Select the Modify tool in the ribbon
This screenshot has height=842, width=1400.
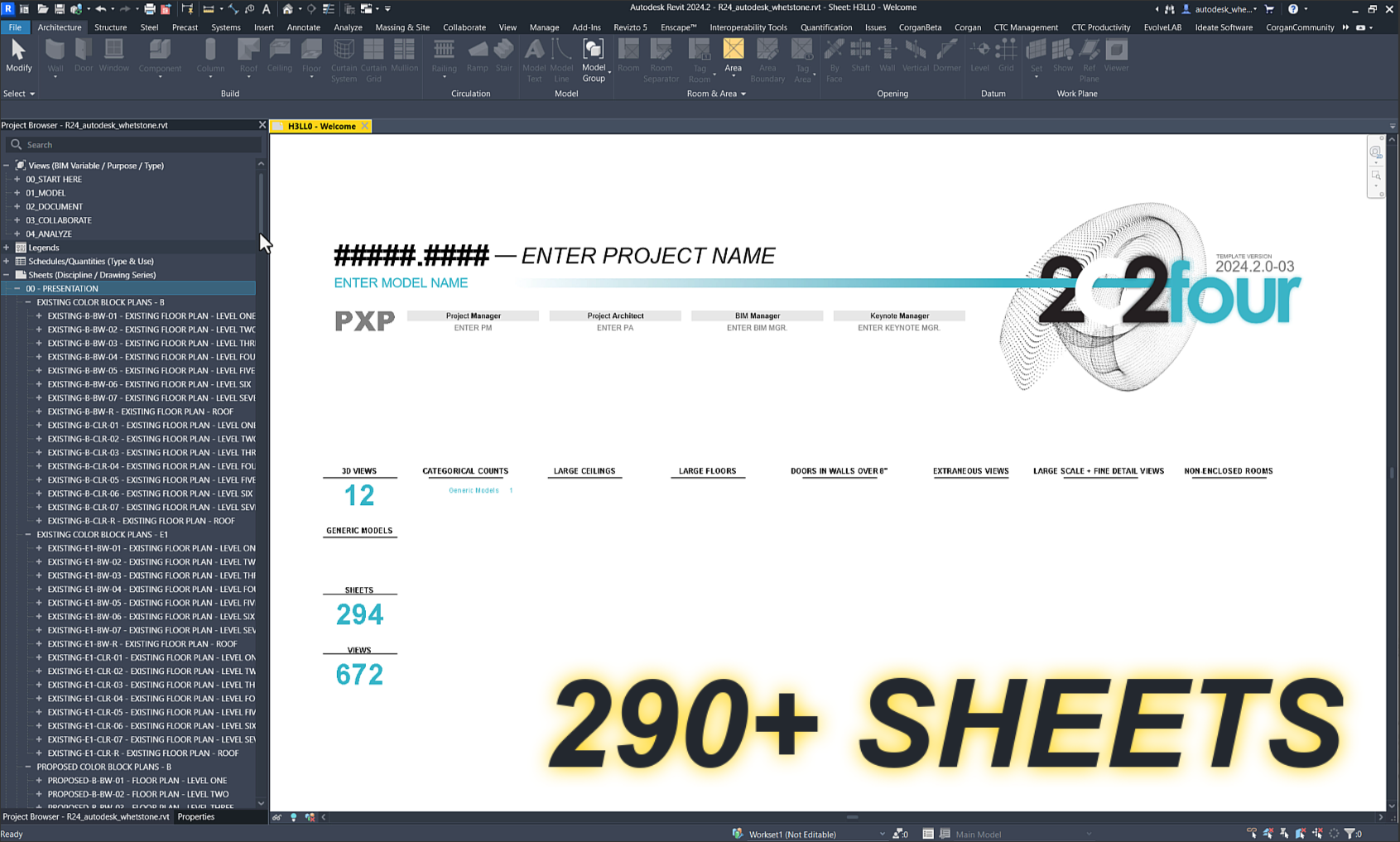[18, 56]
